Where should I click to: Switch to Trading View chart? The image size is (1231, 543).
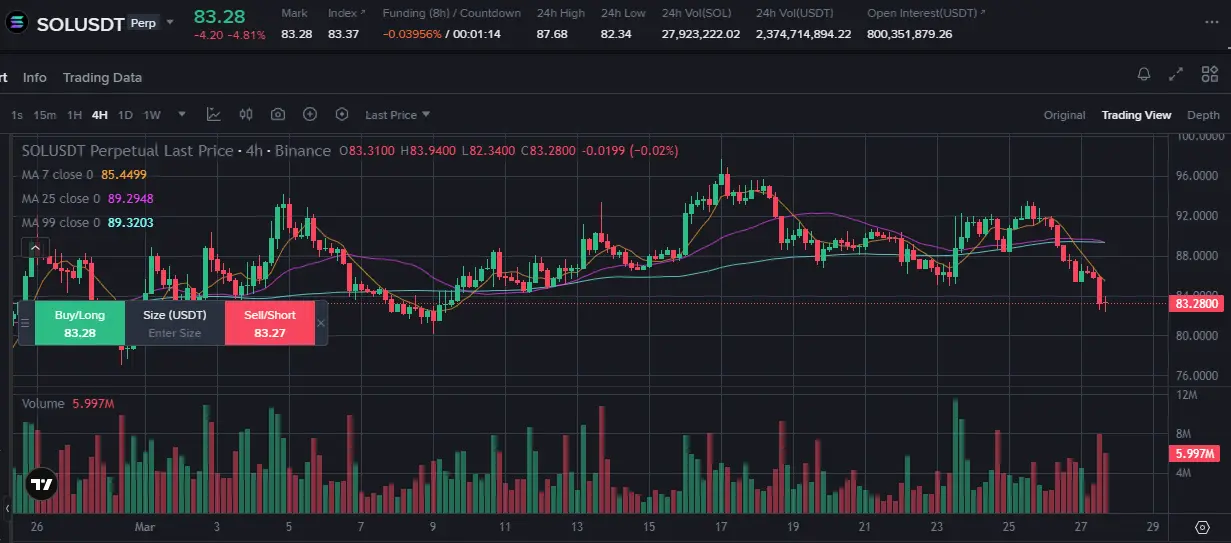pos(1136,115)
